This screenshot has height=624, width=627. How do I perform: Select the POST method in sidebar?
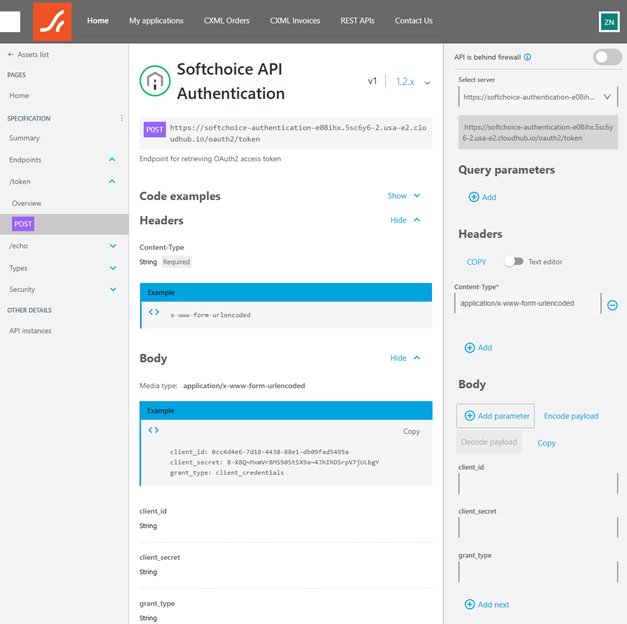[x=23, y=224]
